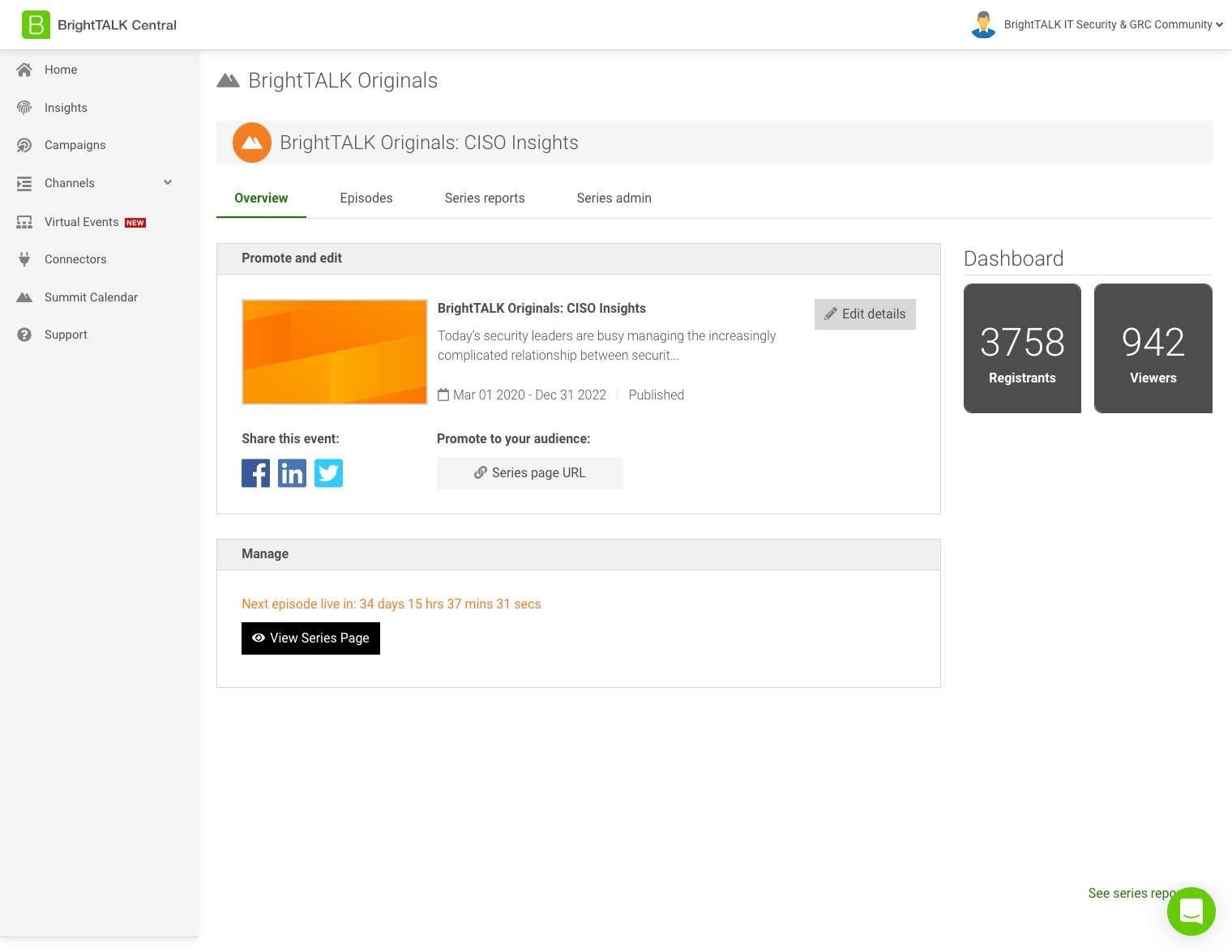The width and height of the screenshot is (1232, 952).
Task: Select the Overview tab
Action: click(x=261, y=199)
